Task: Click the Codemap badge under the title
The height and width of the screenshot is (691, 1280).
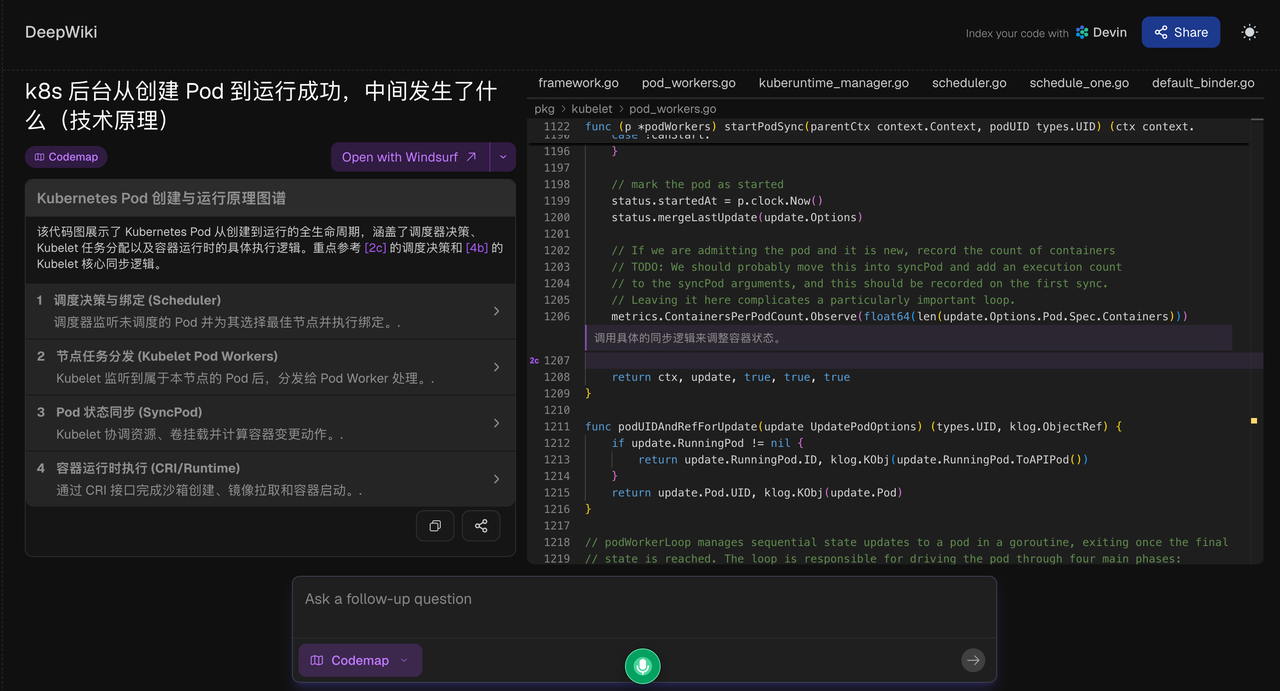Action: (x=66, y=157)
